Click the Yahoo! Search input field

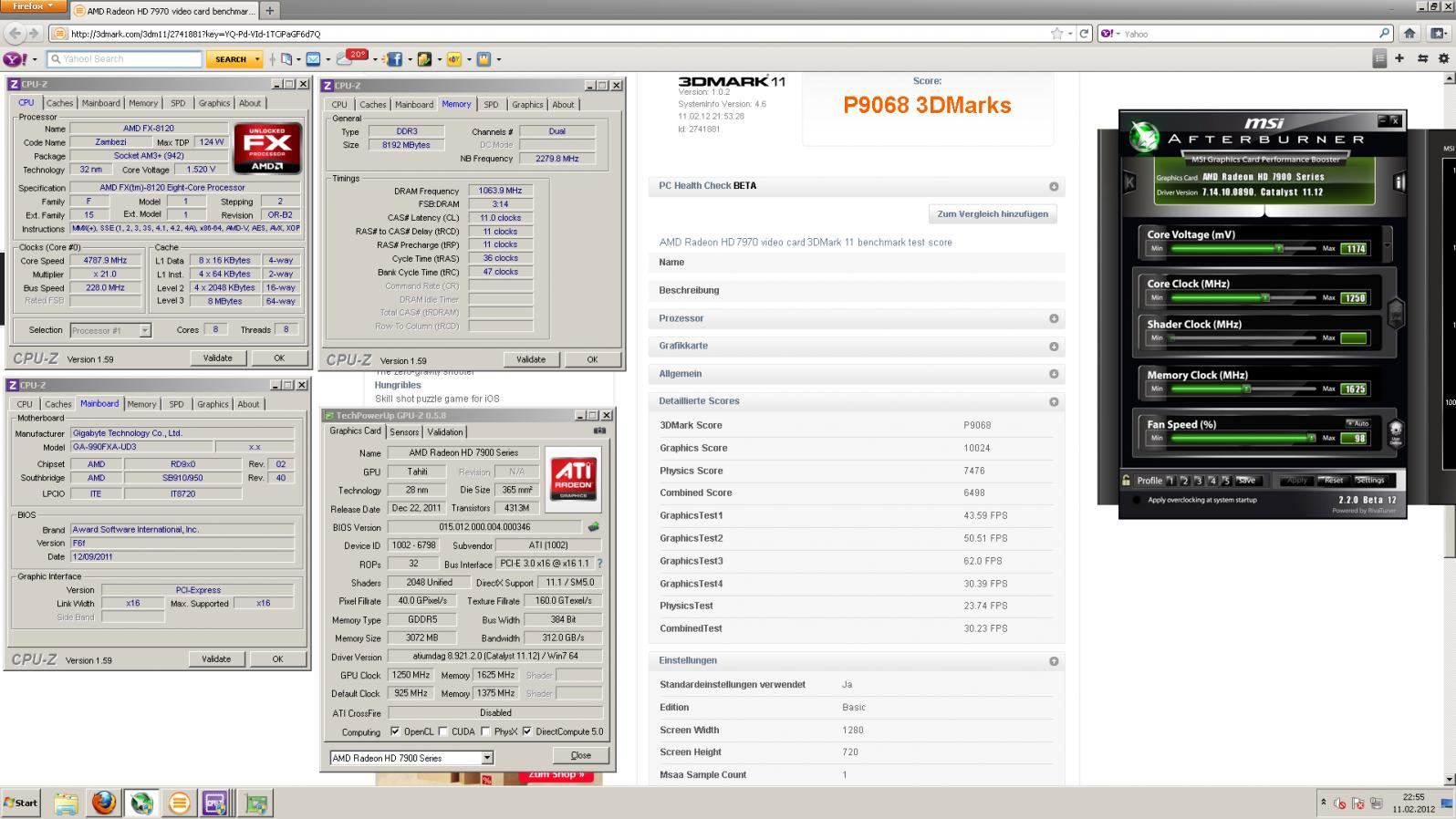(124, 58)
